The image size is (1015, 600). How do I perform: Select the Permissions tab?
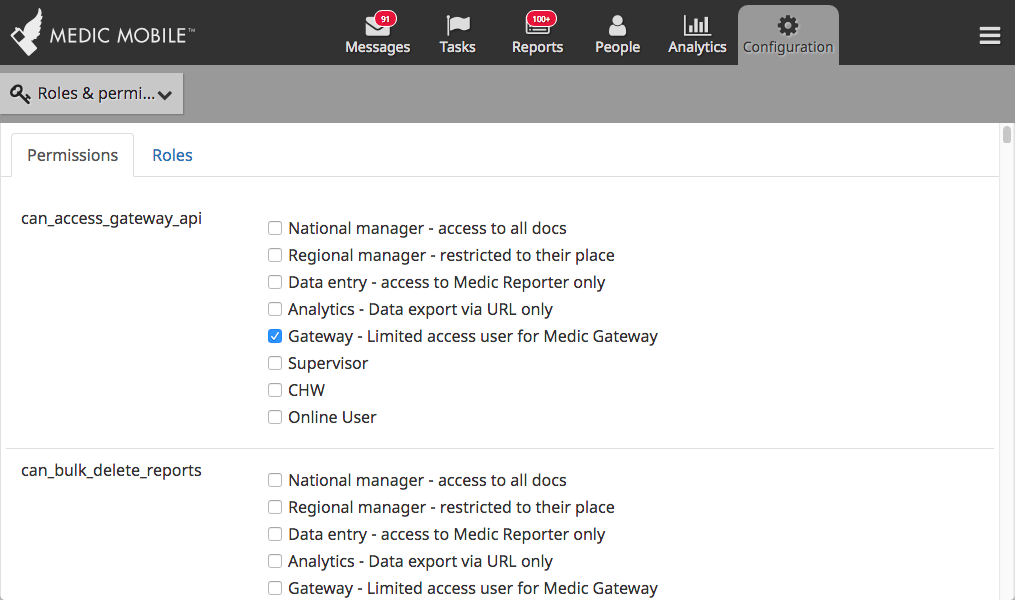click(x=72, y=155)
